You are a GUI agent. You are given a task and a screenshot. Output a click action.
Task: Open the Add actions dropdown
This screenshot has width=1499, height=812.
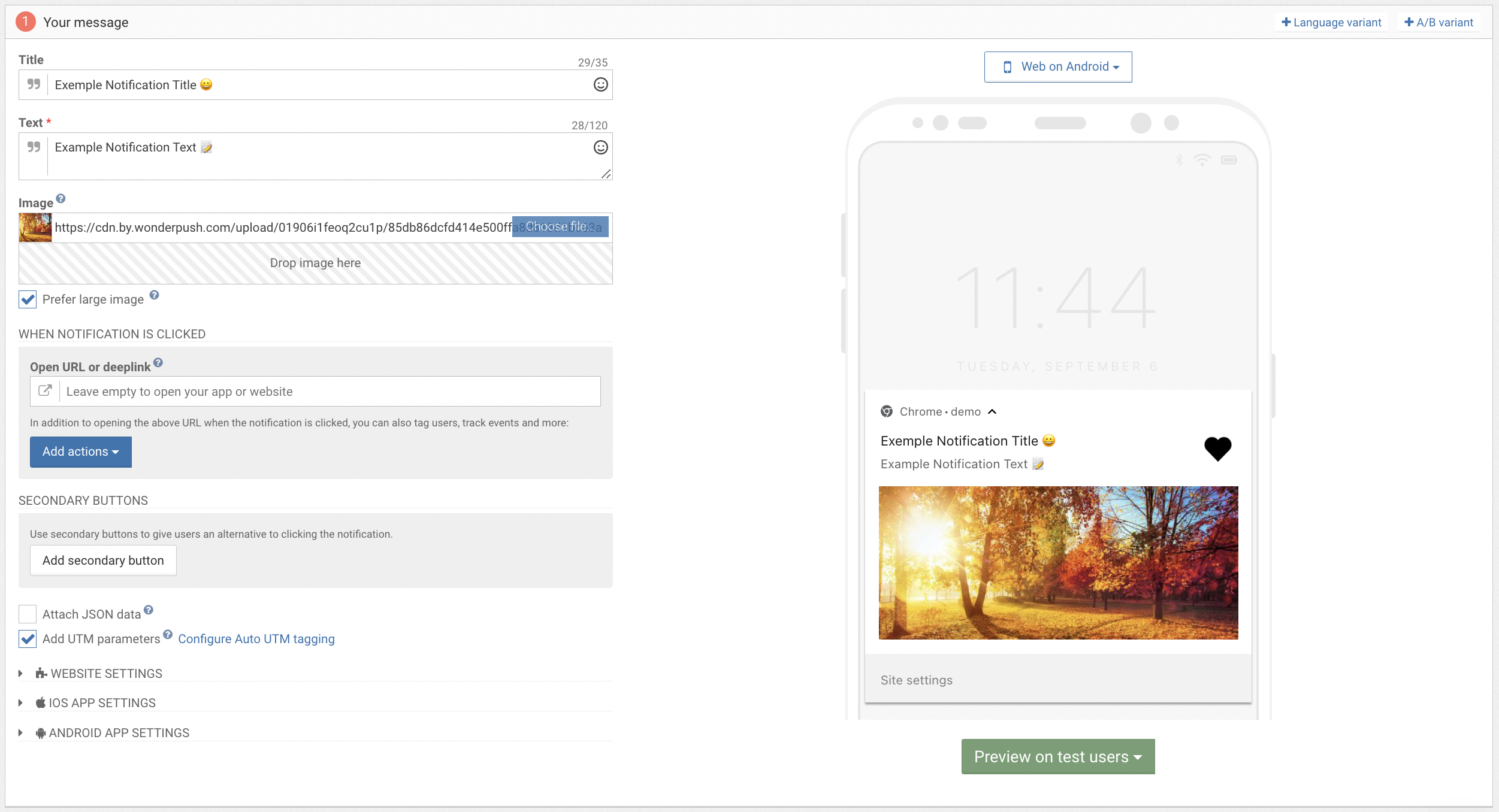coord(81,452)
